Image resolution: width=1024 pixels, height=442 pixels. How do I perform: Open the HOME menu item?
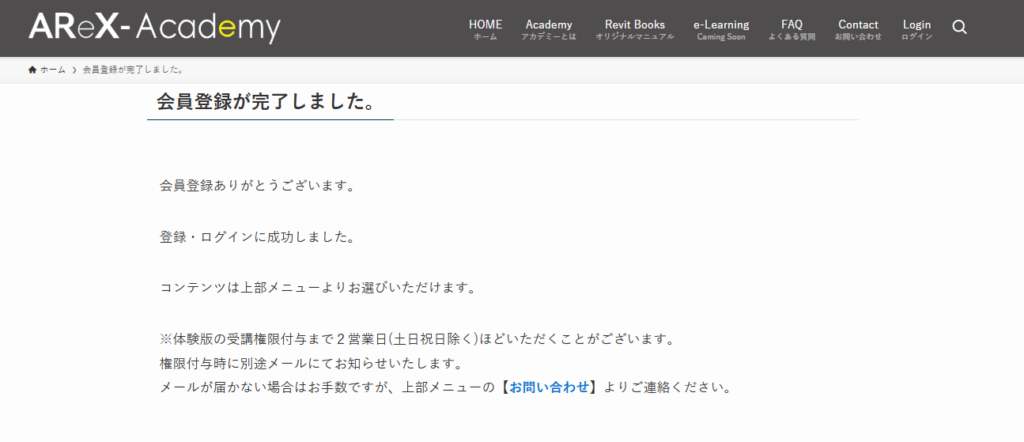tap(485, 29)
